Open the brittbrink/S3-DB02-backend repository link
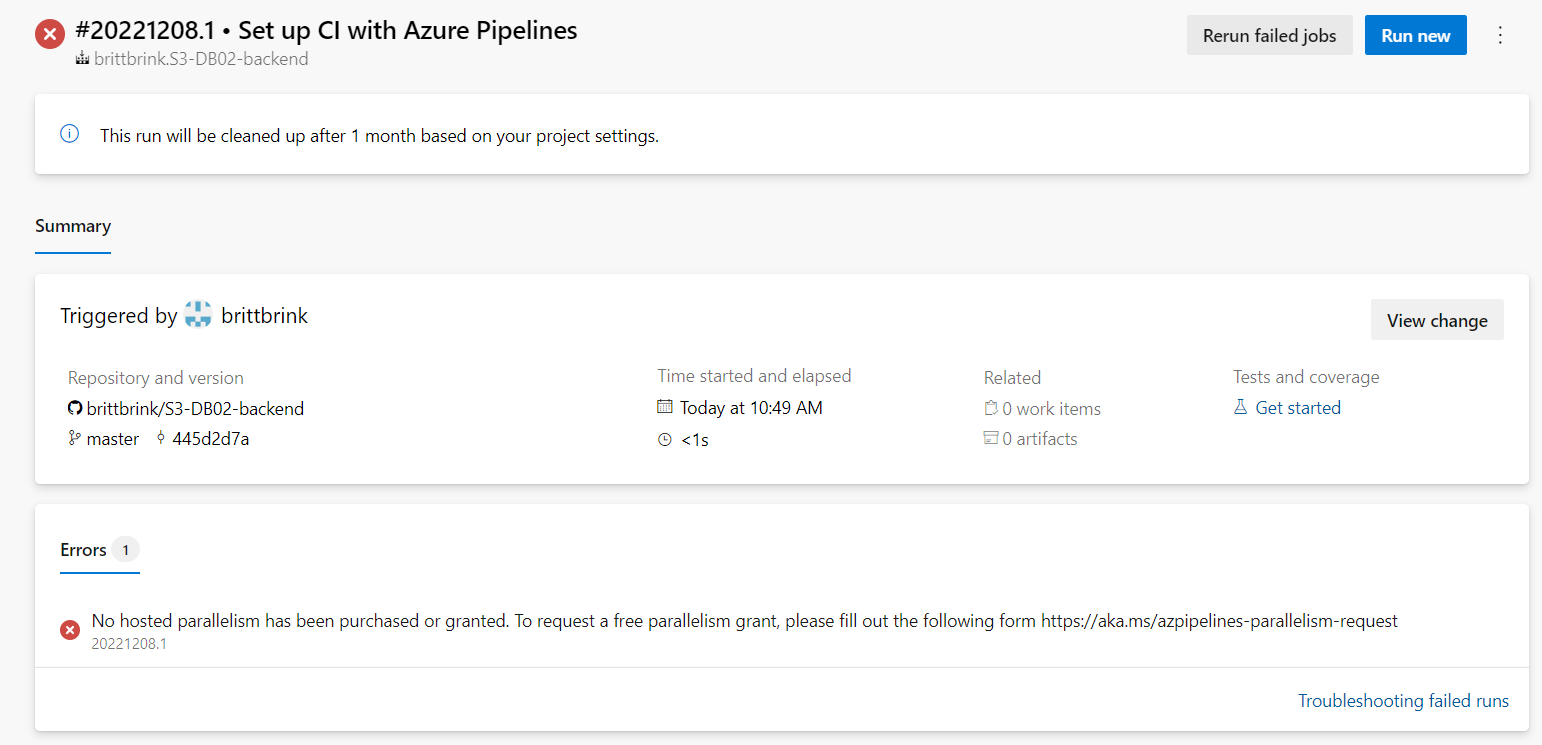This screenshot has width=1542, height=745. pyautogui.click(x=195, y=408)
